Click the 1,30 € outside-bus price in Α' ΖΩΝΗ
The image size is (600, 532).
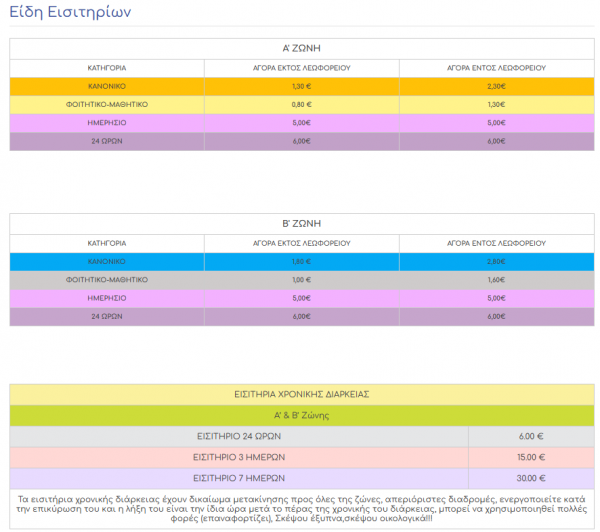tap(302, 86)
